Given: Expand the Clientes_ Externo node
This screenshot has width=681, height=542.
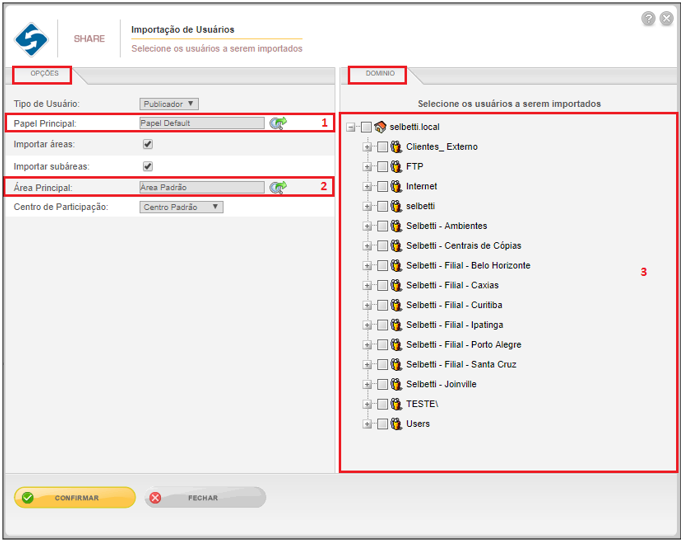Looking at the screenshot, I should [x=367, y=147].
